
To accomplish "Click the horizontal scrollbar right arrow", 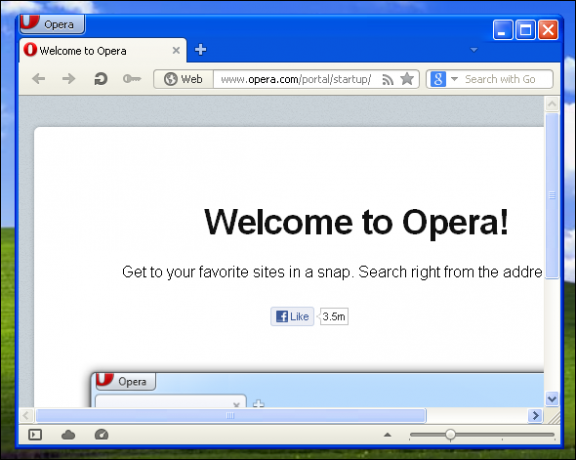I will (x=536, y=416).
